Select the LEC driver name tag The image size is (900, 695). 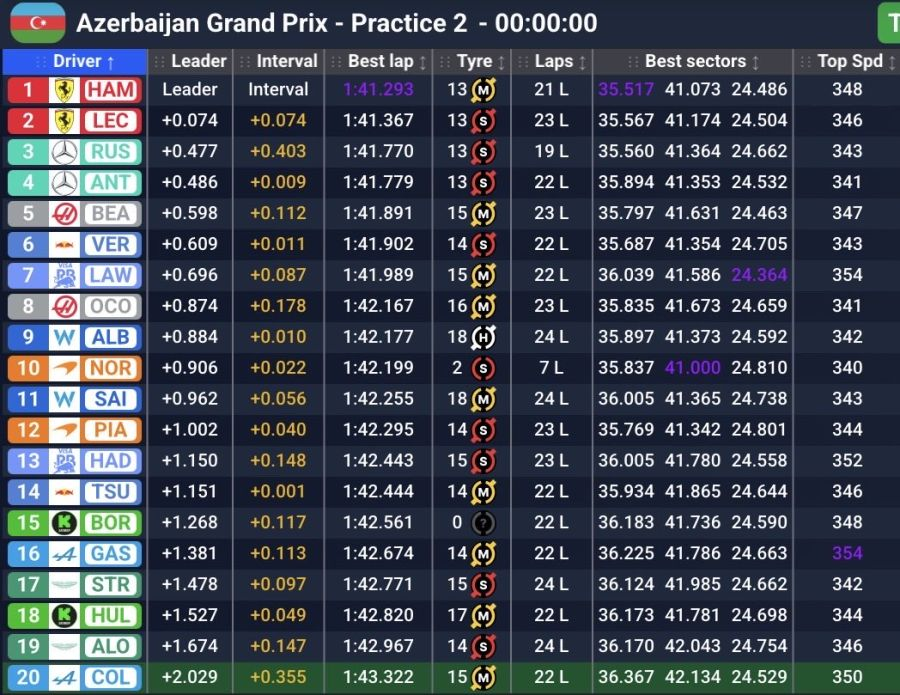coord(111,121)
